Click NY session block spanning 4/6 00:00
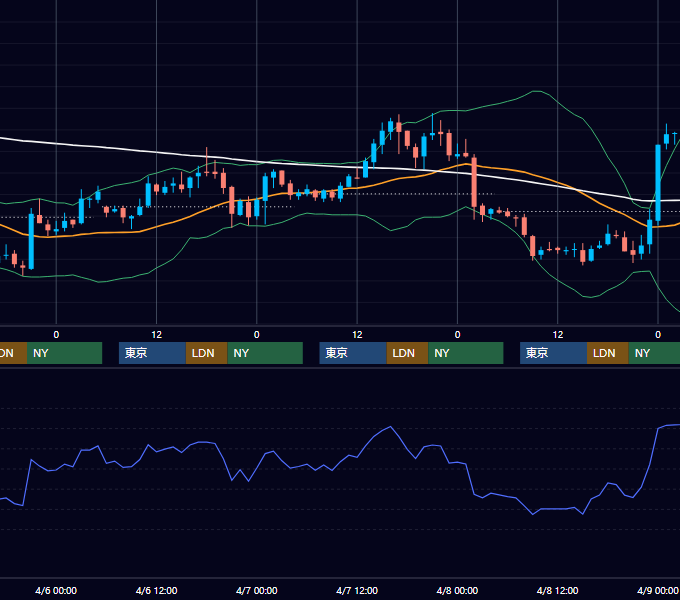The width and height of the screenshot is (680, 600). [64, 353]
